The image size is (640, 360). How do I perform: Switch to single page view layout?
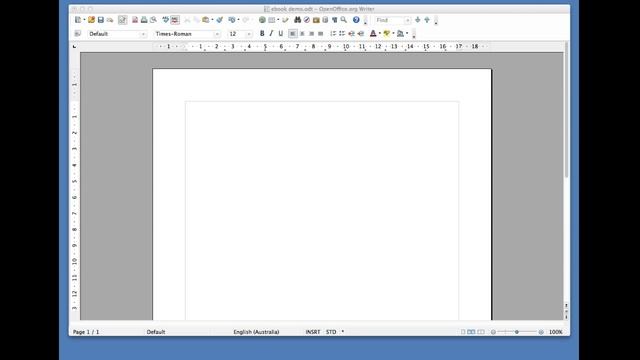pyautogui.click(x=463, y=332)
